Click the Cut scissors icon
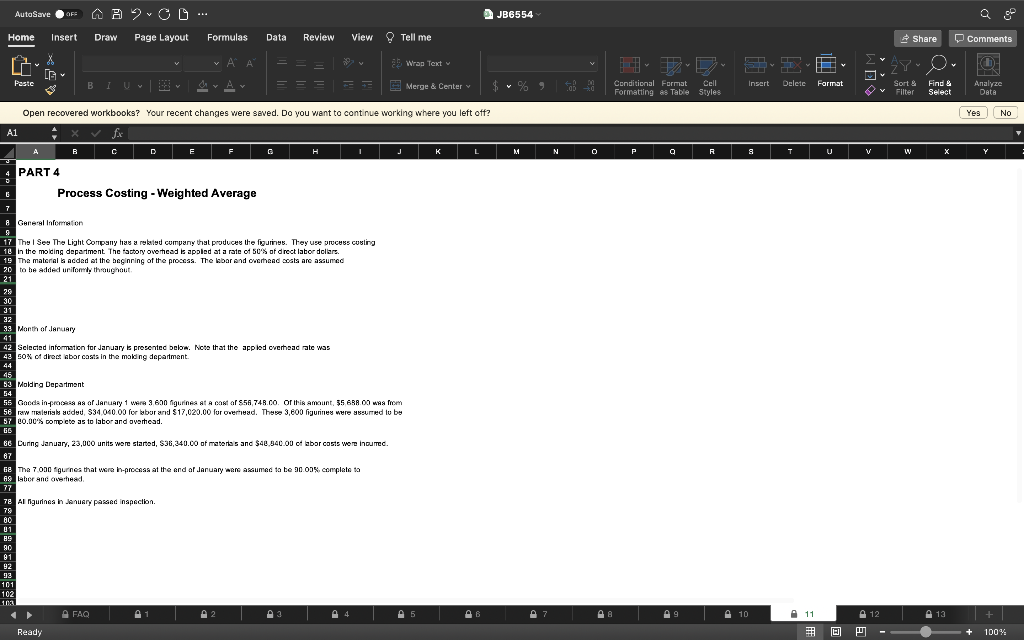 (50, 59)
